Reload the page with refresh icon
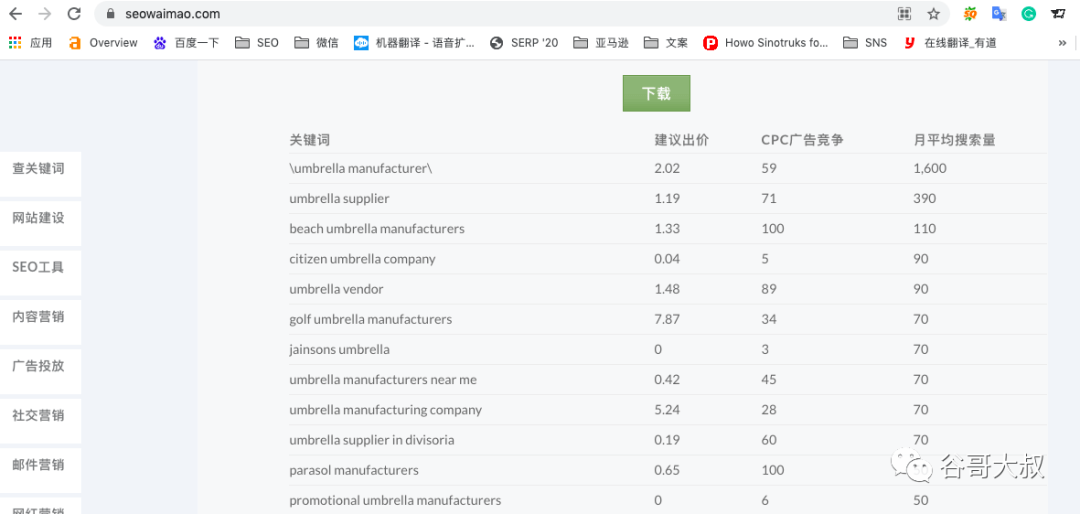Image resolution: width=1080 pixels, height=514 pixels. click(74, 14)
